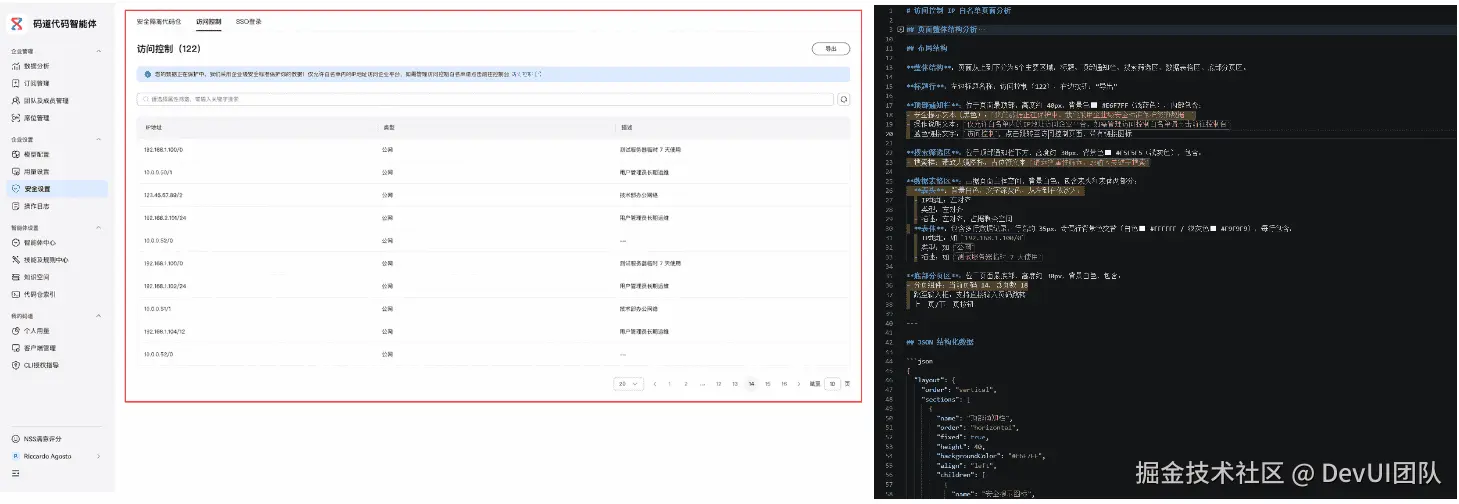Switch to the SSO登录 tab
Screen dimensions: 1459x504
tap(247, 20)
